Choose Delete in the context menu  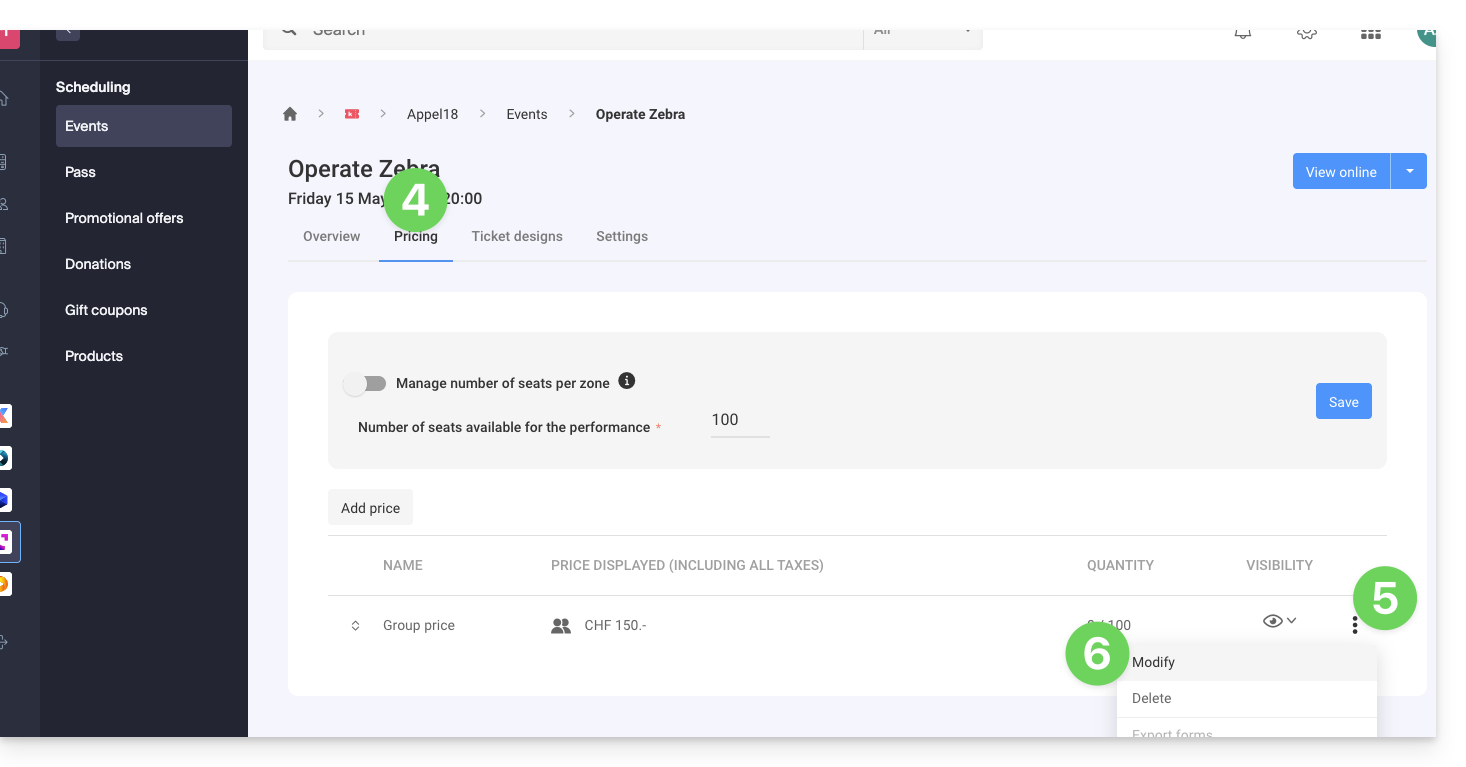click(1151, 698)
